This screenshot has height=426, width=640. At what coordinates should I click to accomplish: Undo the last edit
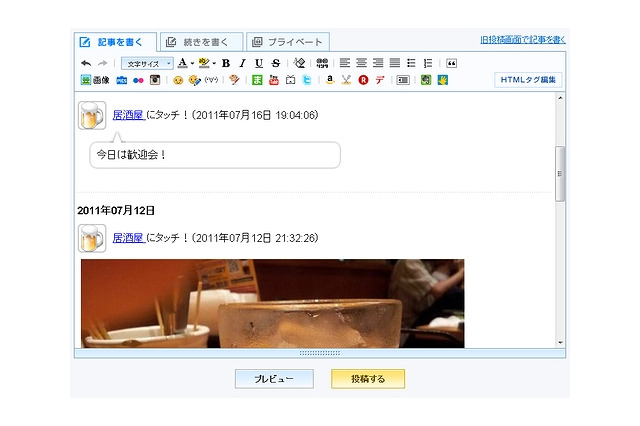pyautogui.click(x=86, y=63)
